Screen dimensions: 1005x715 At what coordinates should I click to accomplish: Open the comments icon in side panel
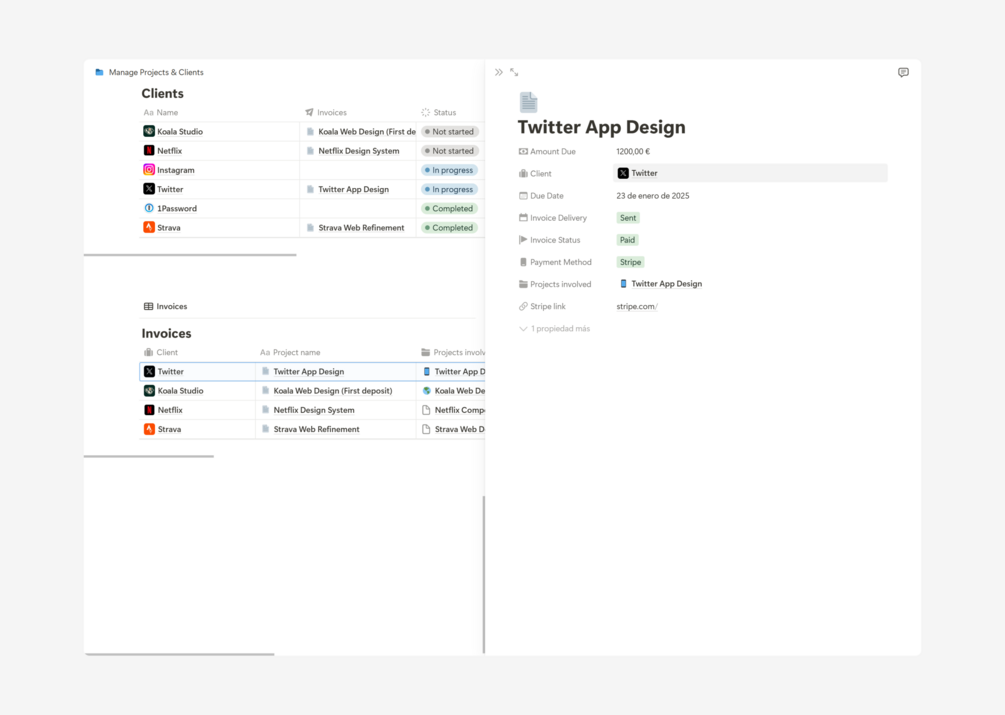(903, 72)
